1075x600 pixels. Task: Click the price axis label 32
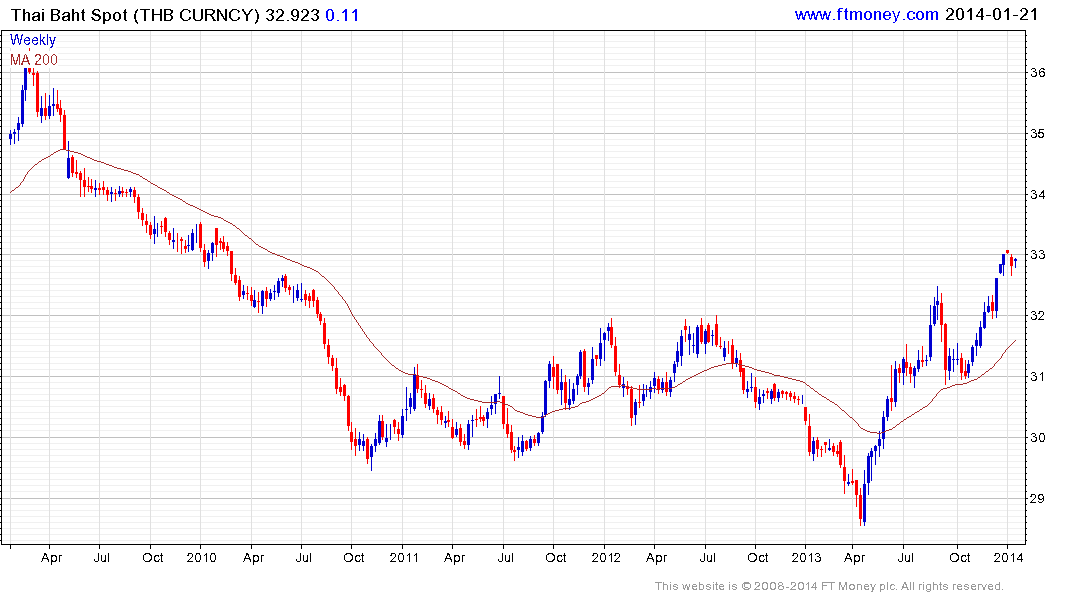click(x=1037, y=316)
